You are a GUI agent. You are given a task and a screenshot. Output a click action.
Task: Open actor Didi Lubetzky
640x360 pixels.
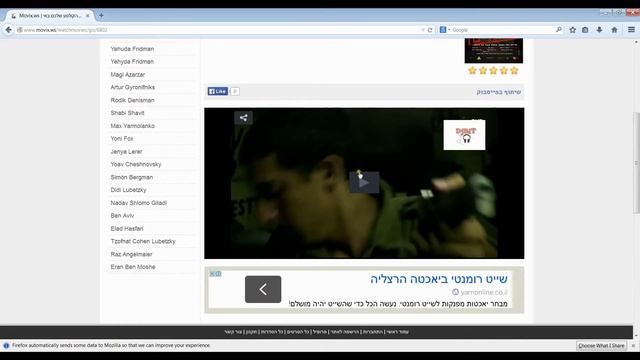[129, 190]
